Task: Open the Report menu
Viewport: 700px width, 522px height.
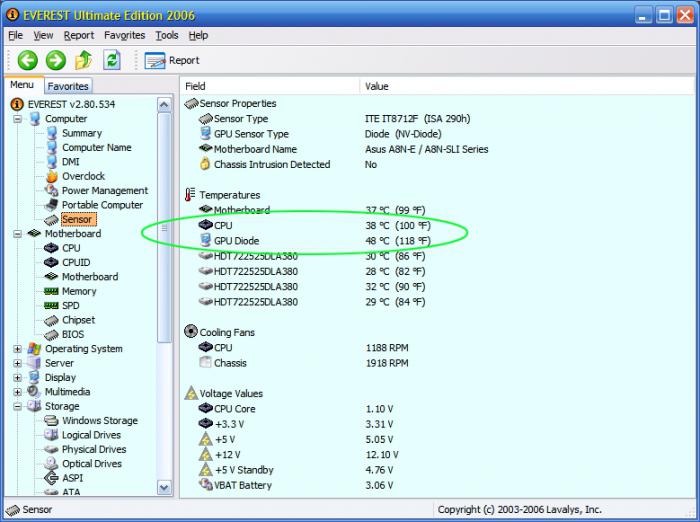Action: 79,35
